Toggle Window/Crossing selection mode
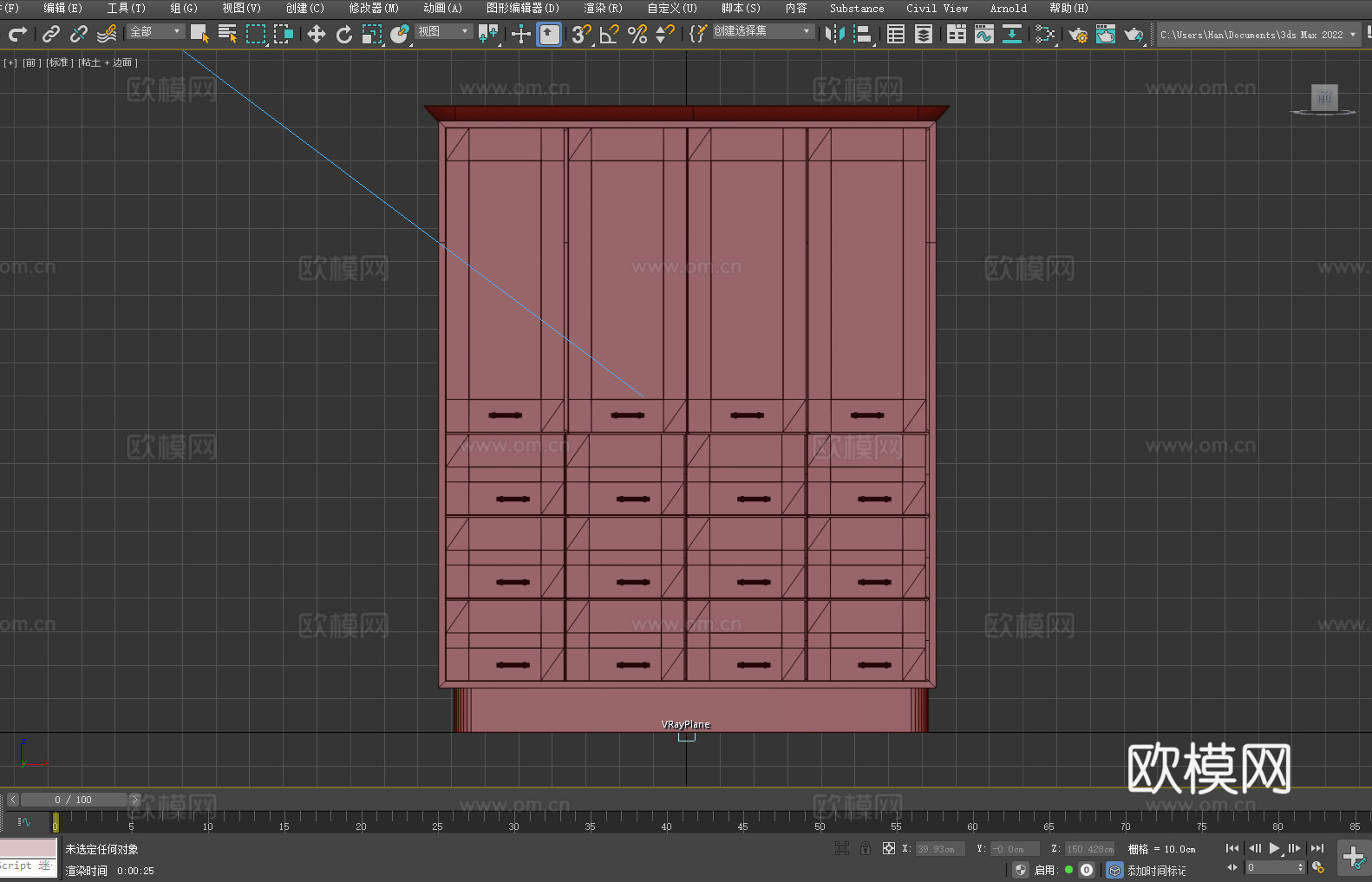Image resolution: width=1372 pixels, height=882 pixels. (x=284, y=34)
